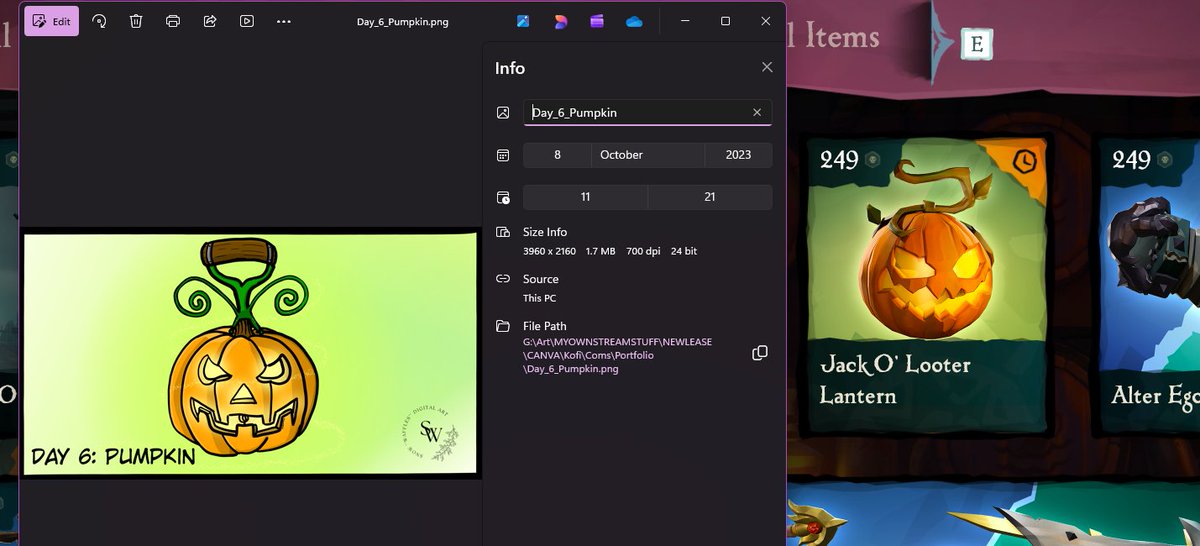Click the 'This PC' source text
Screen dimensions: 1200x546
540,298
